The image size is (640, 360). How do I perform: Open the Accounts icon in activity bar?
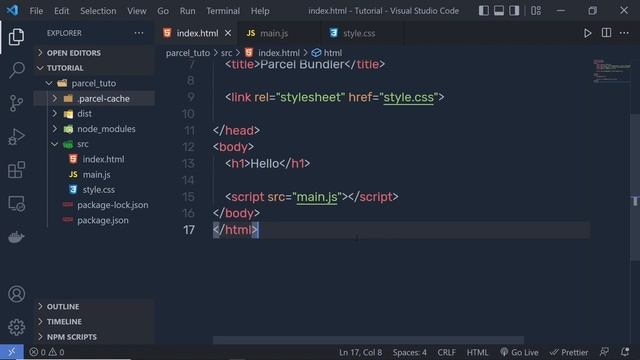click(16, 294)
